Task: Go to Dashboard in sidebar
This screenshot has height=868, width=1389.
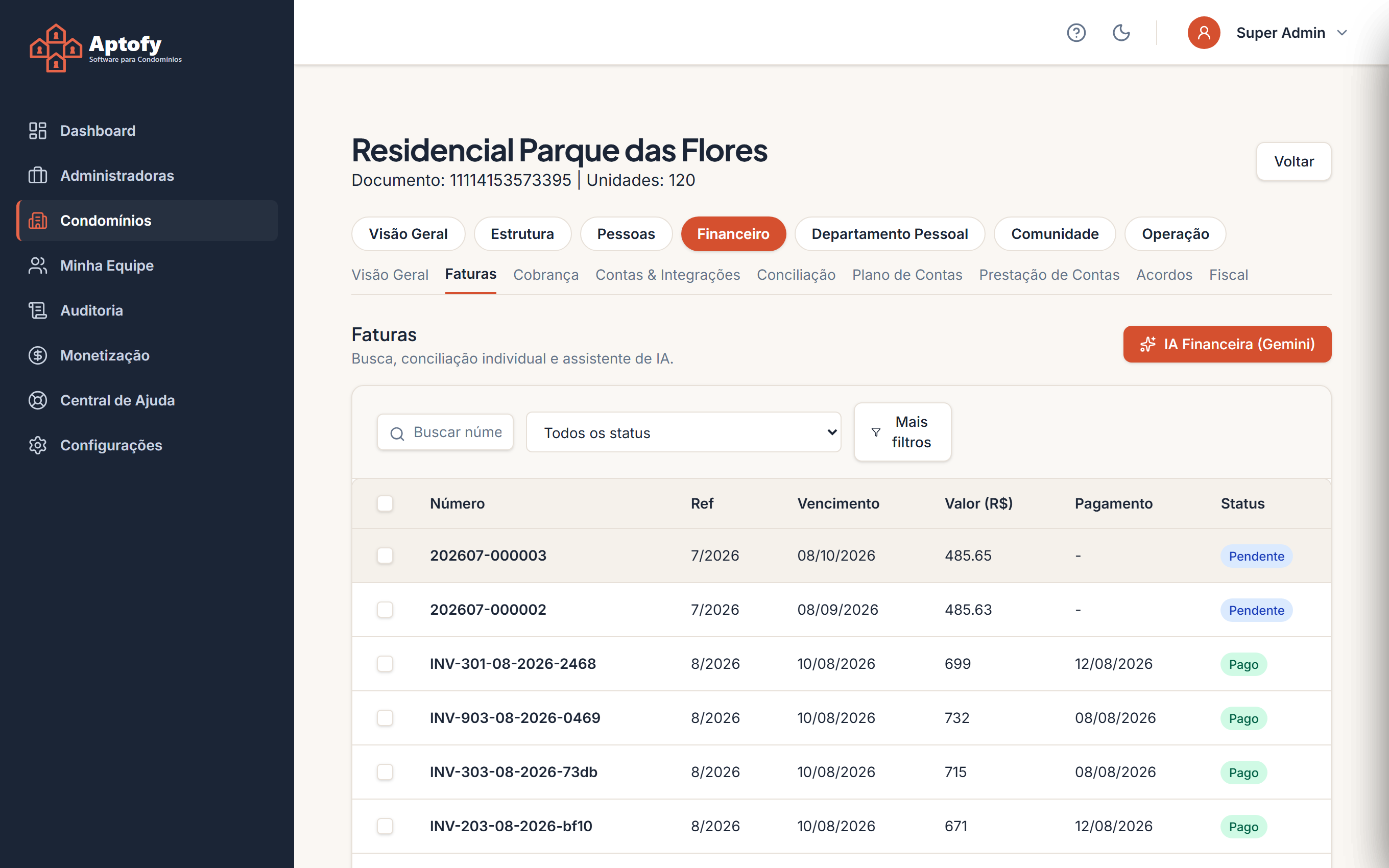Action: (x=147, y=130)
